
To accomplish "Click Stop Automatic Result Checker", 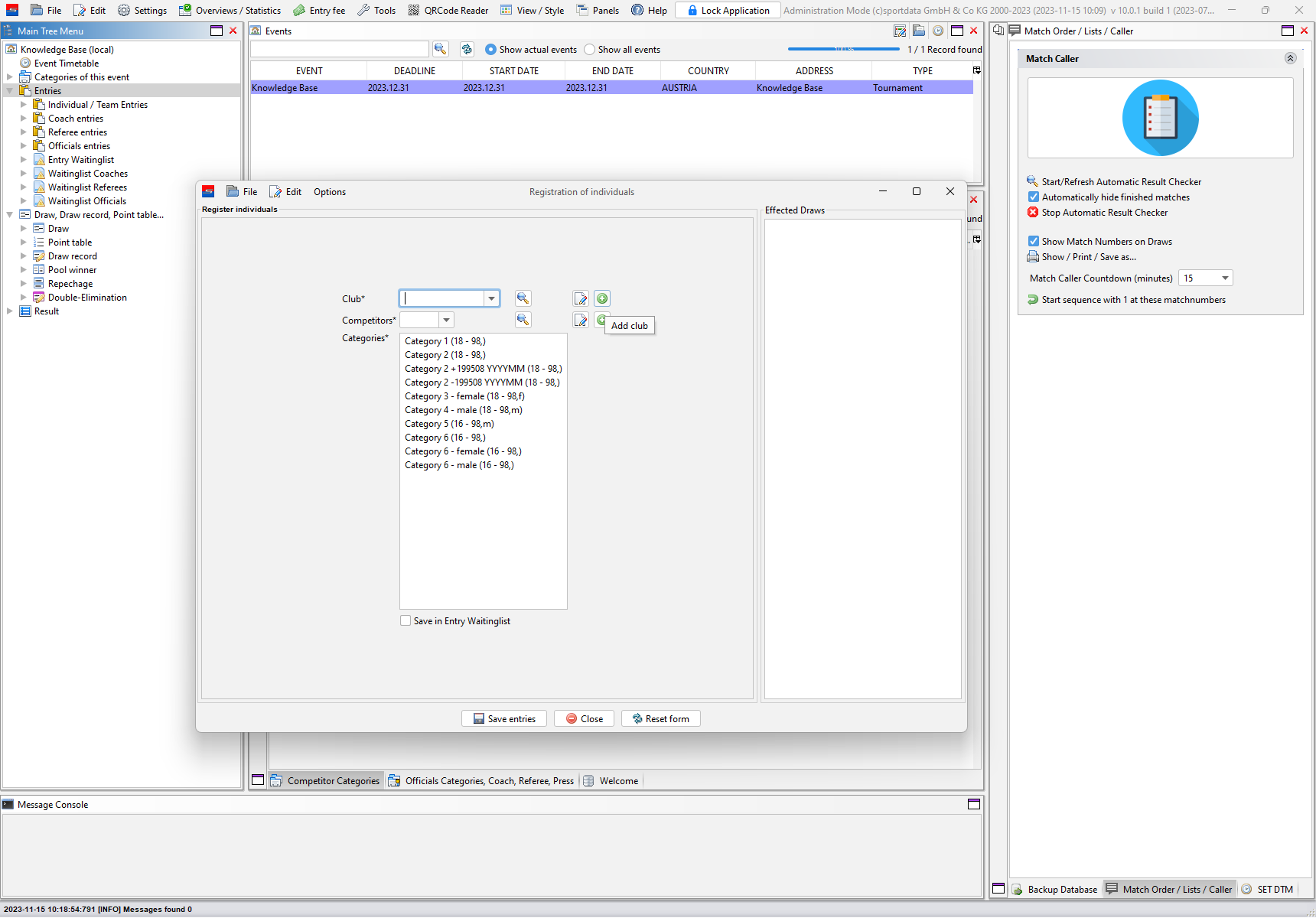I will (1097, 212).
